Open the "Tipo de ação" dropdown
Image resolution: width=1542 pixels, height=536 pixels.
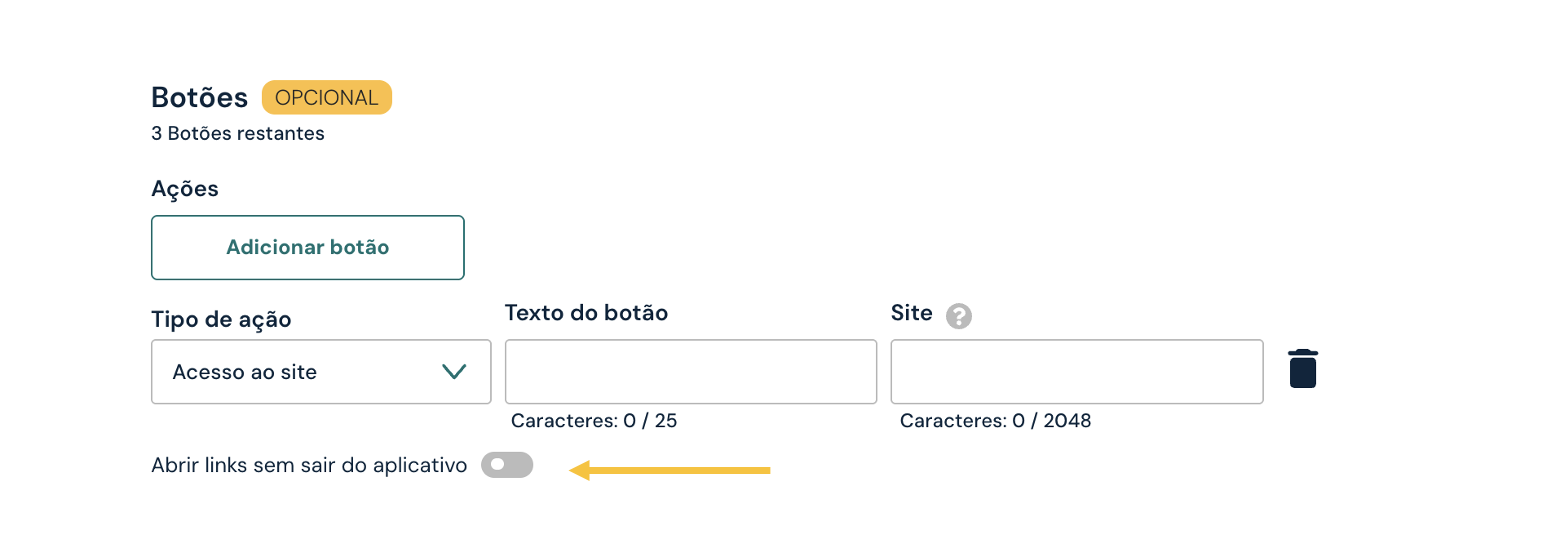(x=320, y=372)
